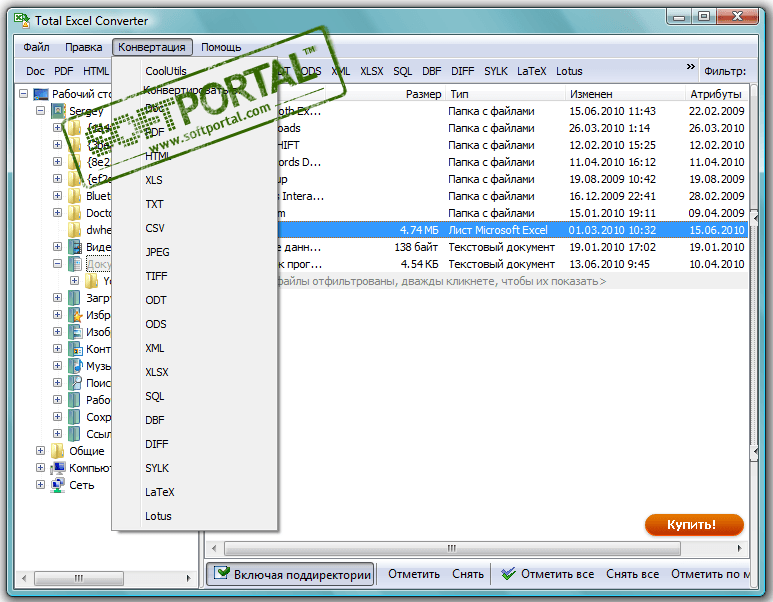Expand the Музыка tree node
Screen dimensions: 773x602
pyautogui.click(x=58, y=365)
